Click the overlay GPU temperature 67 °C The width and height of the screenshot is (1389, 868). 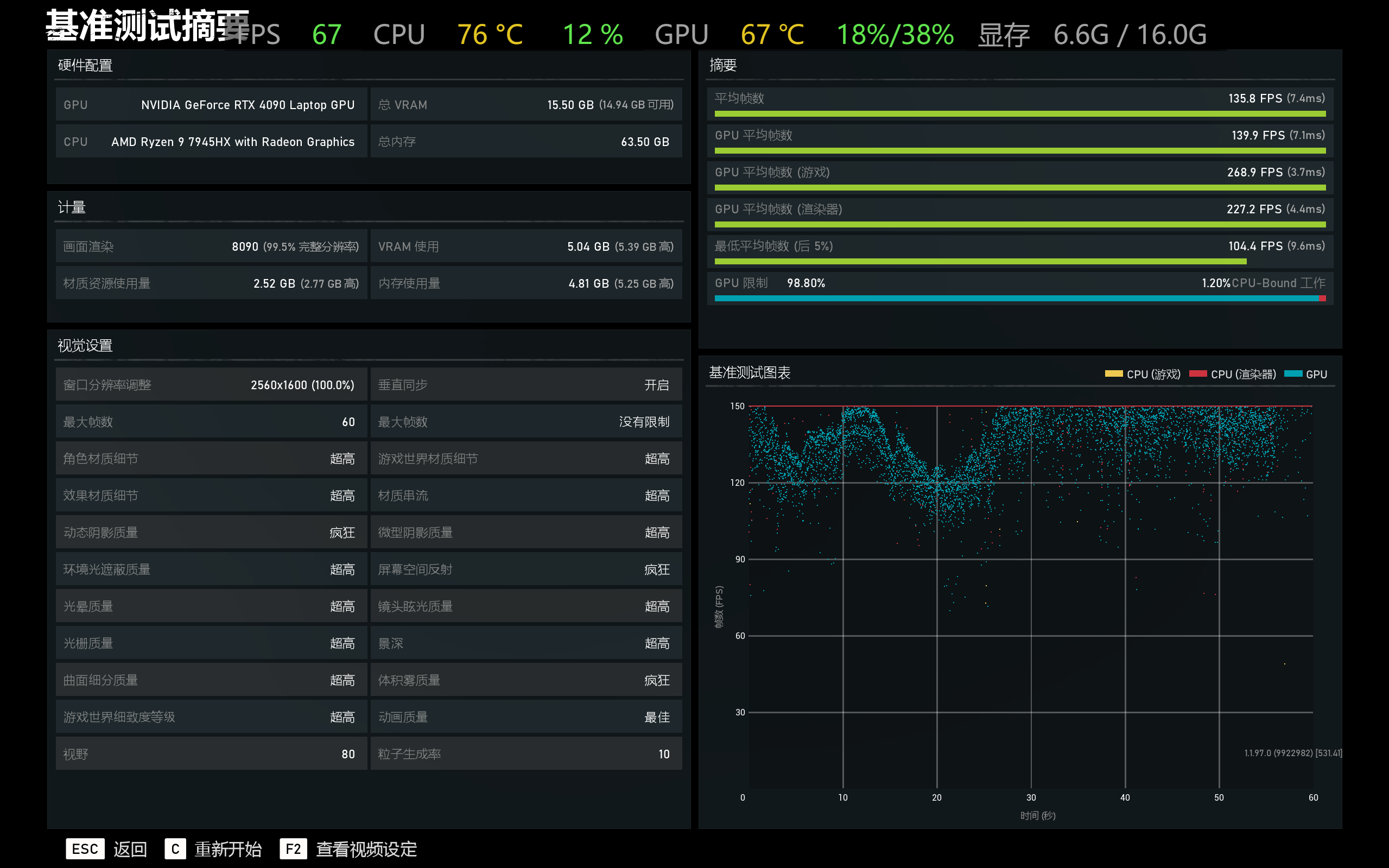[772, 34]
